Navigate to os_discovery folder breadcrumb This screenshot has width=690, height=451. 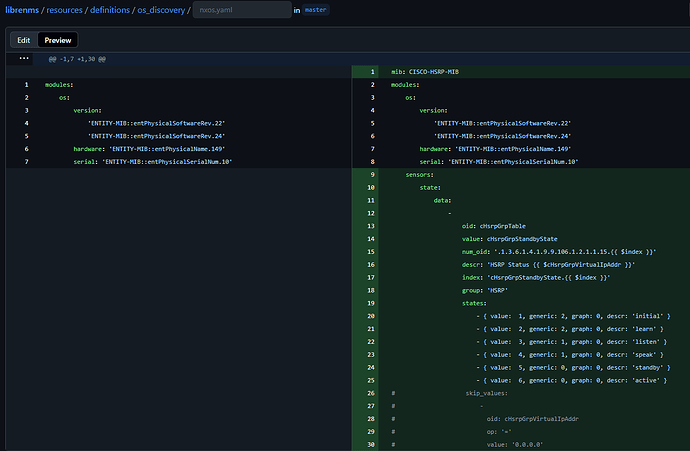point(160,10)
